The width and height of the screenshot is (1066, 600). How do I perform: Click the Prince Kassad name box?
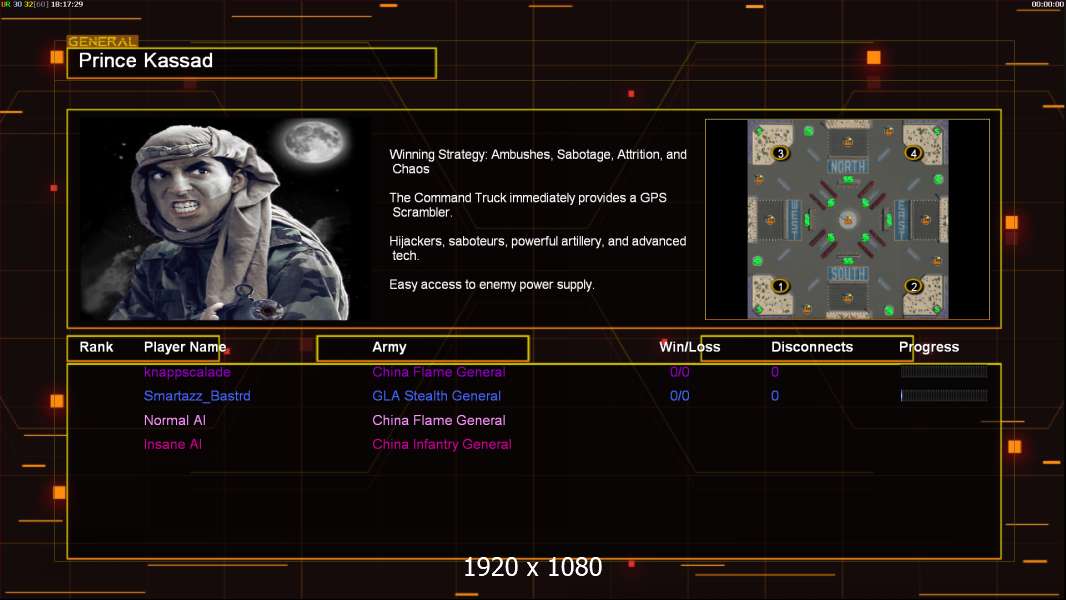[x=252, y=63]
